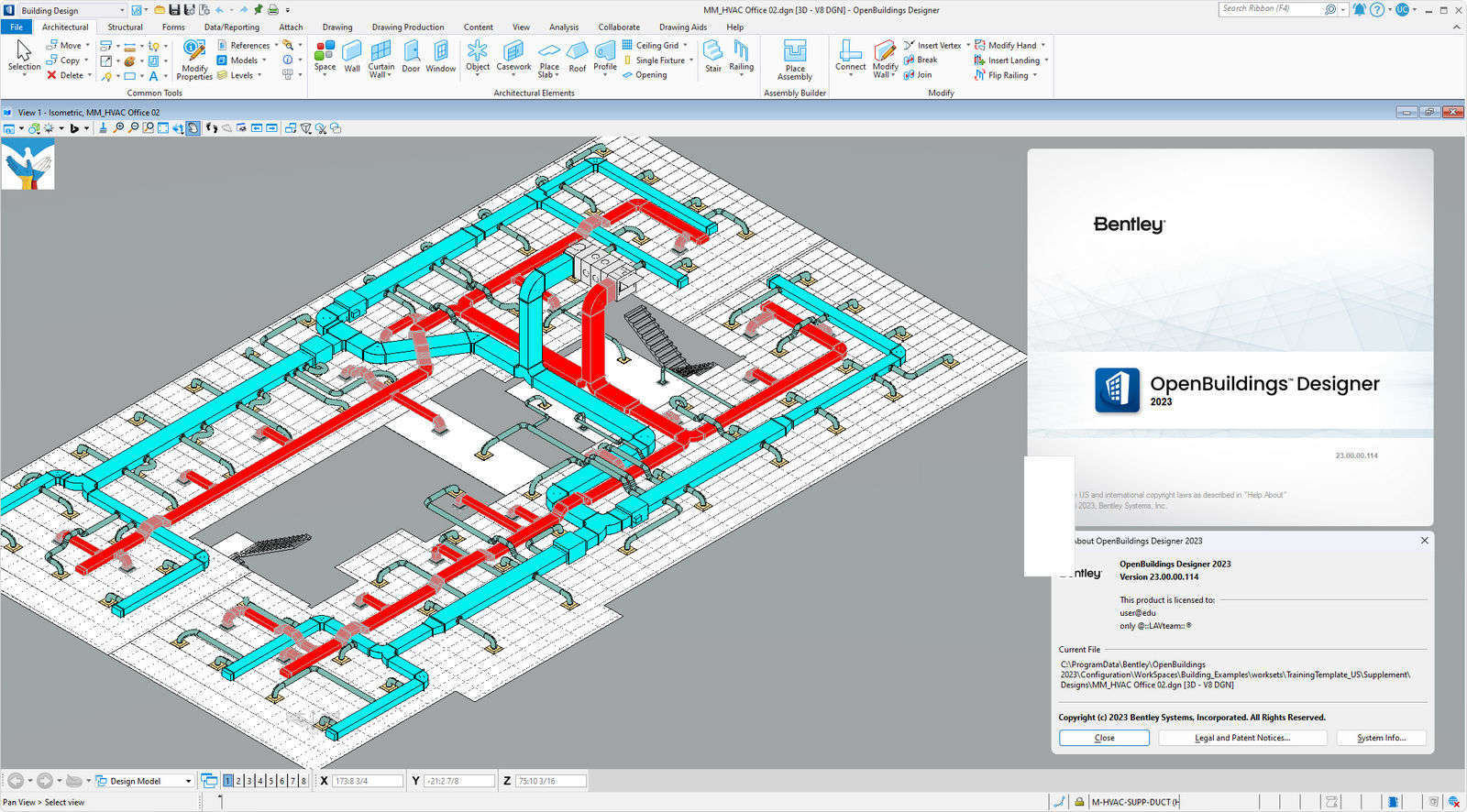The width and height of the screenshot is (1467, 812).
Task: Expand the Flip Railing dropdown arrow
Action: point(1035,75)
